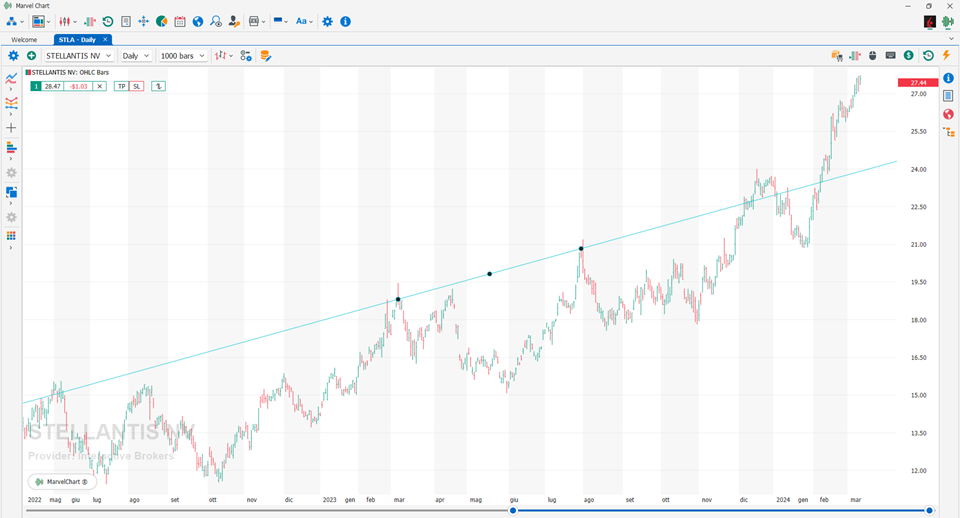960x518 pixels.
Task: Click the orange database edit icon
Action: 265,56
